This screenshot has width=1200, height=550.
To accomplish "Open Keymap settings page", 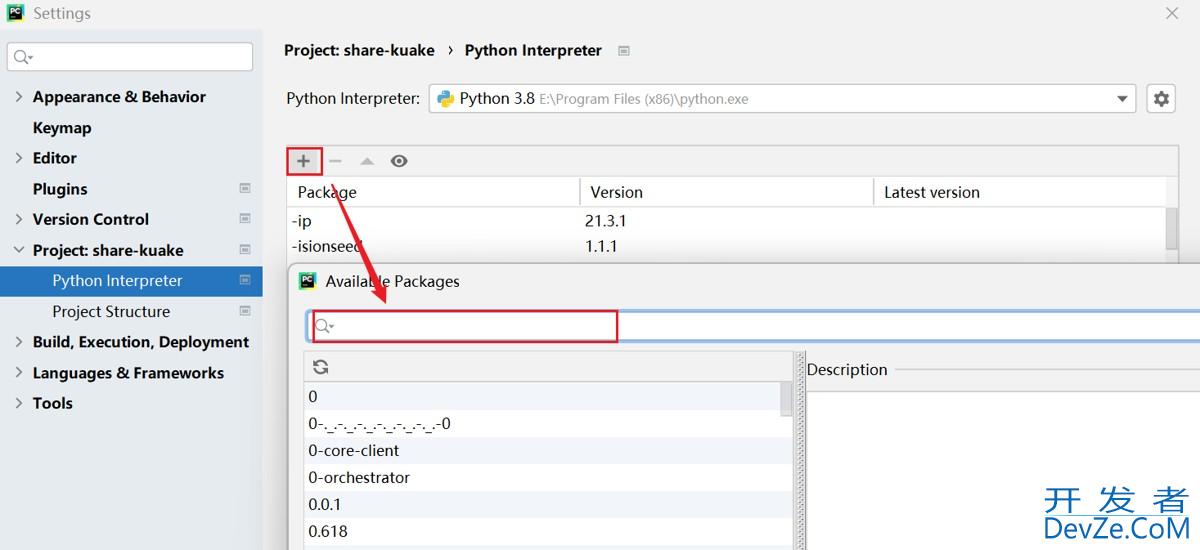I will pos(62,128).
